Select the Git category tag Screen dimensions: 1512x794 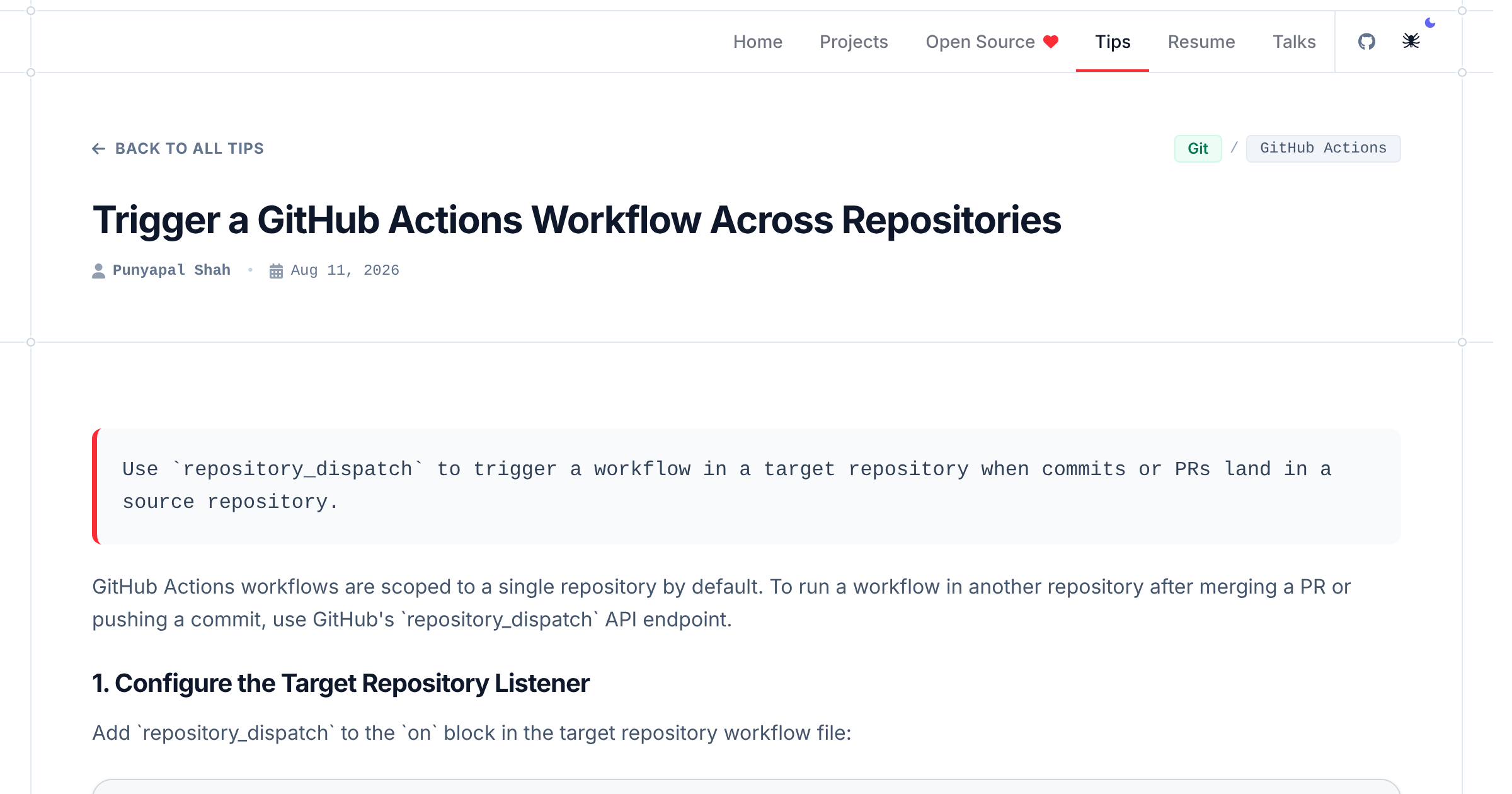point(1198,149)
